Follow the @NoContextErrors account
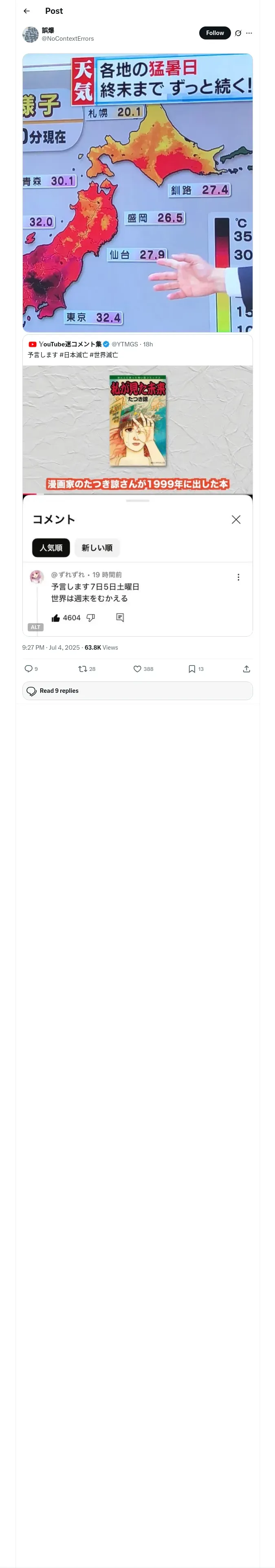This screenshot has height=1568, width=275. pyautogui.click(x=215, y=33)
